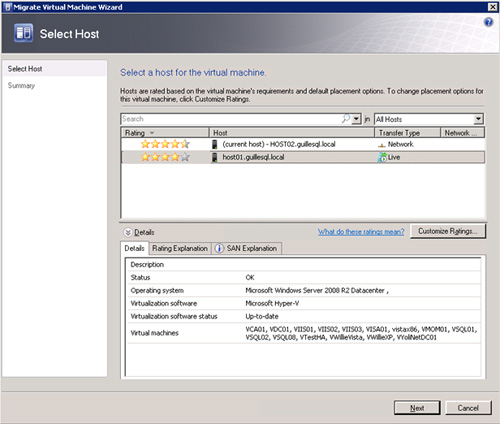The height and width of the screenshot is (424, 500).
Task: Select the Select Host wizard step
Action: (x=54, y=69)
